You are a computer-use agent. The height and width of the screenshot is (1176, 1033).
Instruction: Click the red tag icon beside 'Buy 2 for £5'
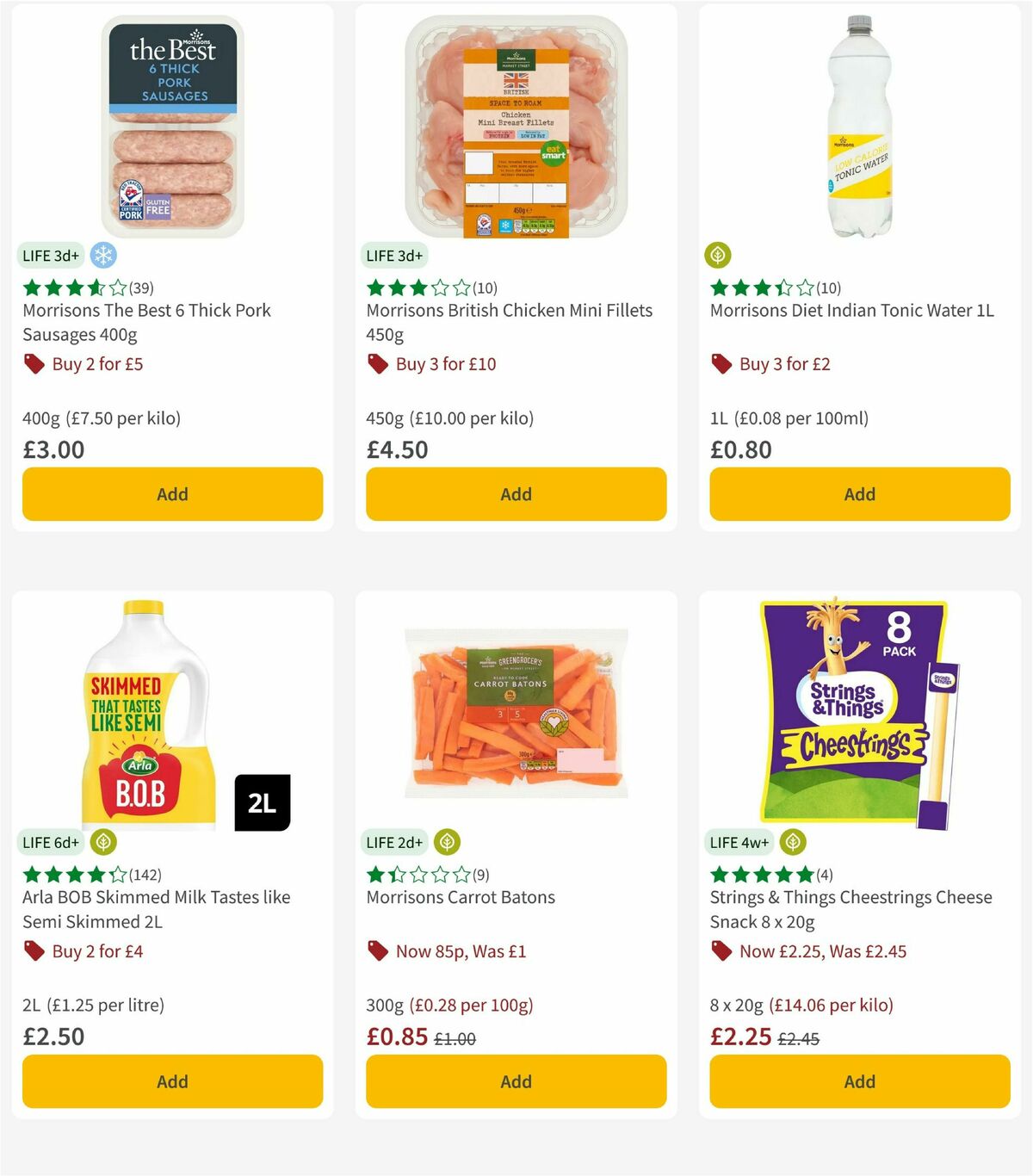(34, 364)
